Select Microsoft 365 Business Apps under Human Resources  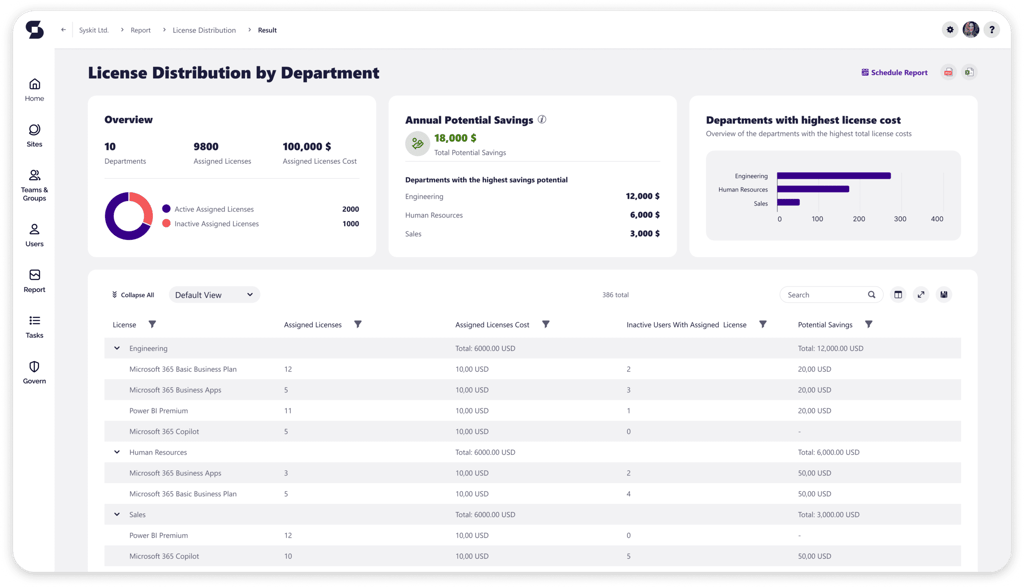[532, 473]
